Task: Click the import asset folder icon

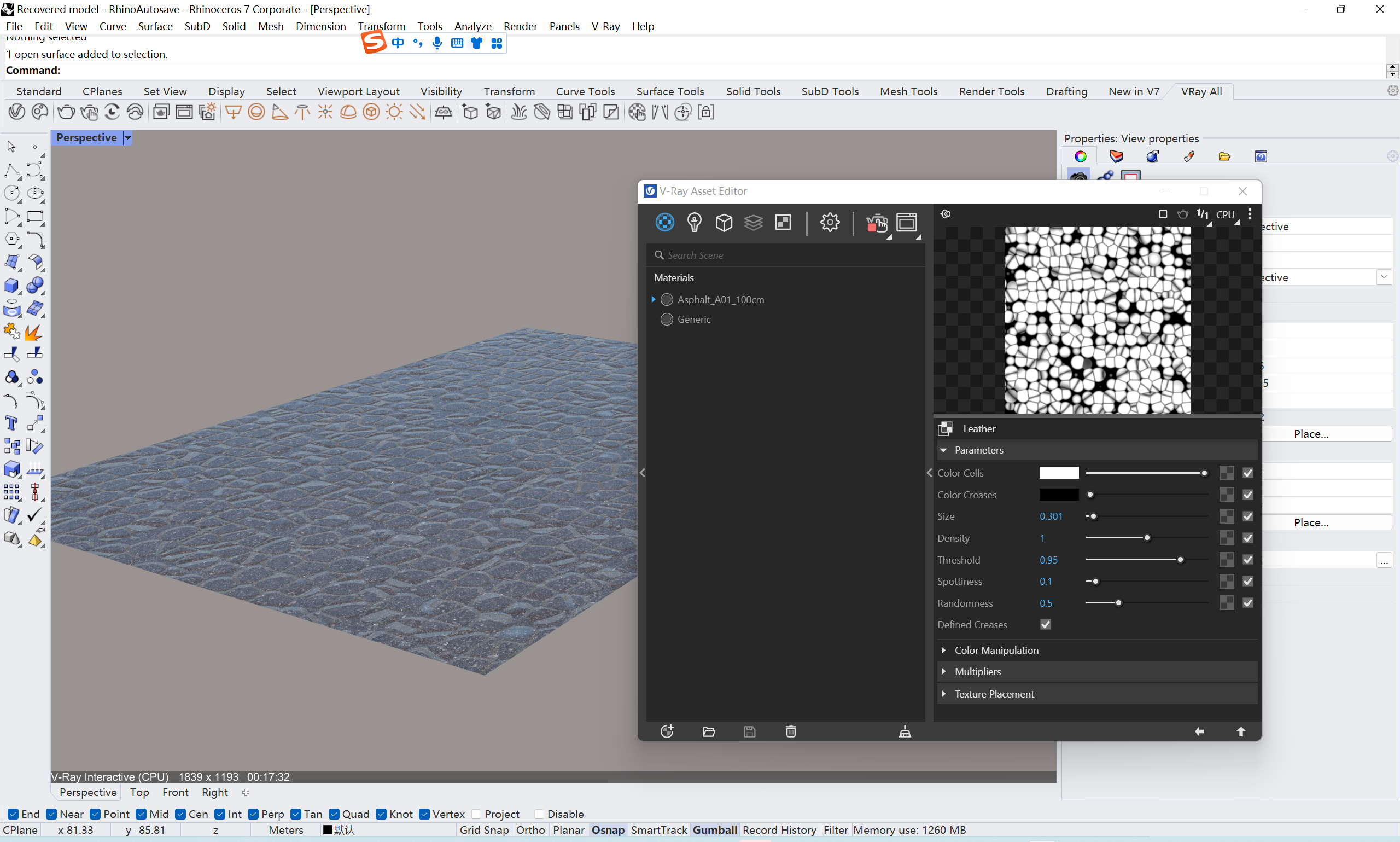Action: (708, 731)
